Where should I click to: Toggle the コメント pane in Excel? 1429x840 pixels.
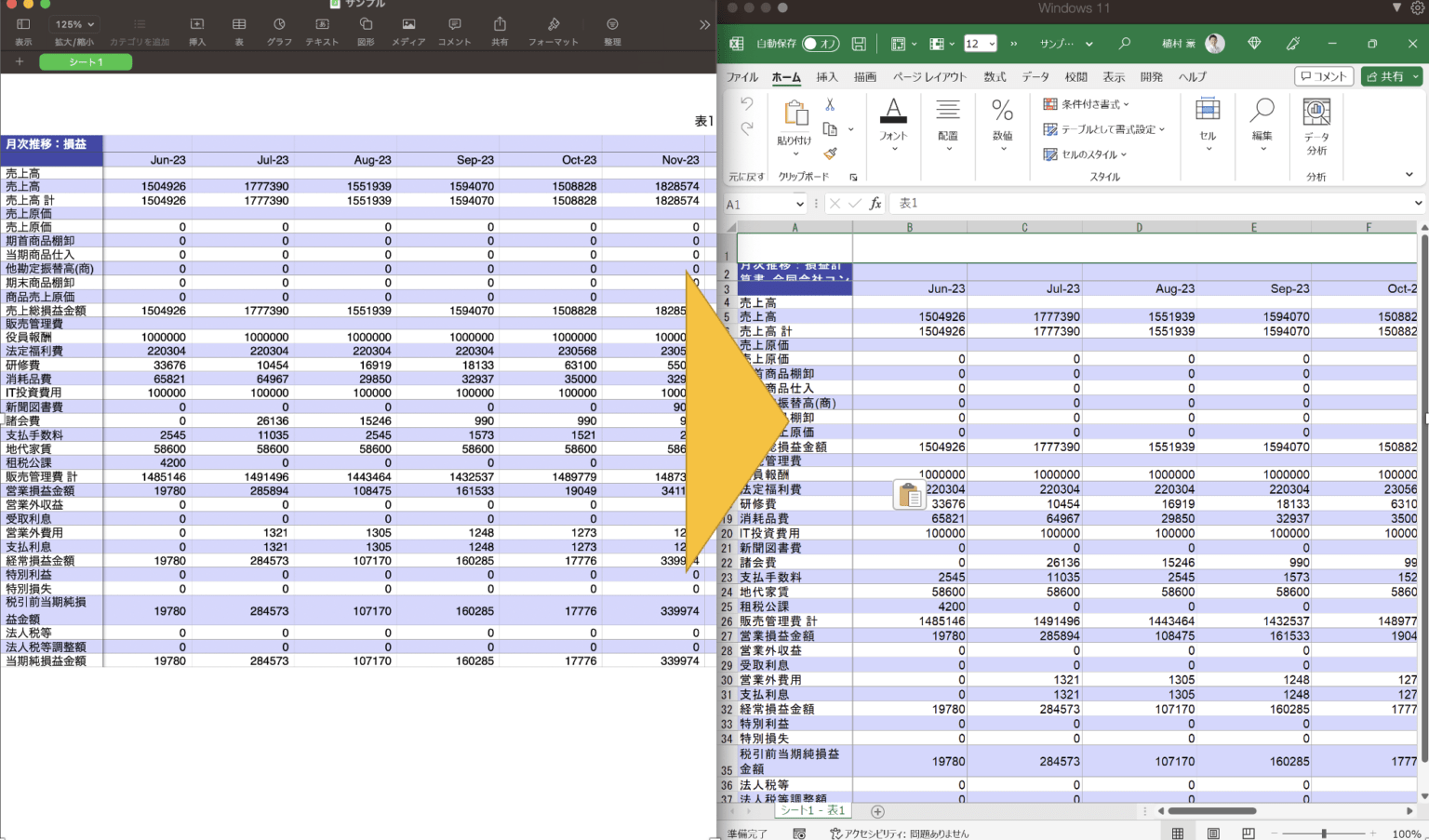coord(1323,76)
